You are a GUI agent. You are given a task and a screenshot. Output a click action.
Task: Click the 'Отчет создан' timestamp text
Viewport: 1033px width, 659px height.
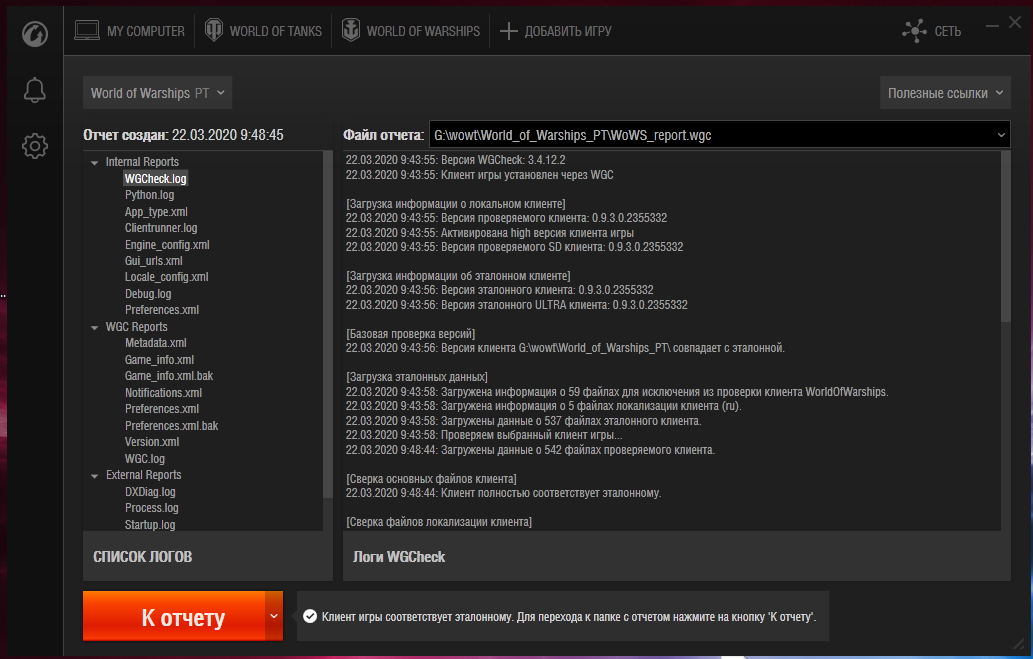pos(183,135)
